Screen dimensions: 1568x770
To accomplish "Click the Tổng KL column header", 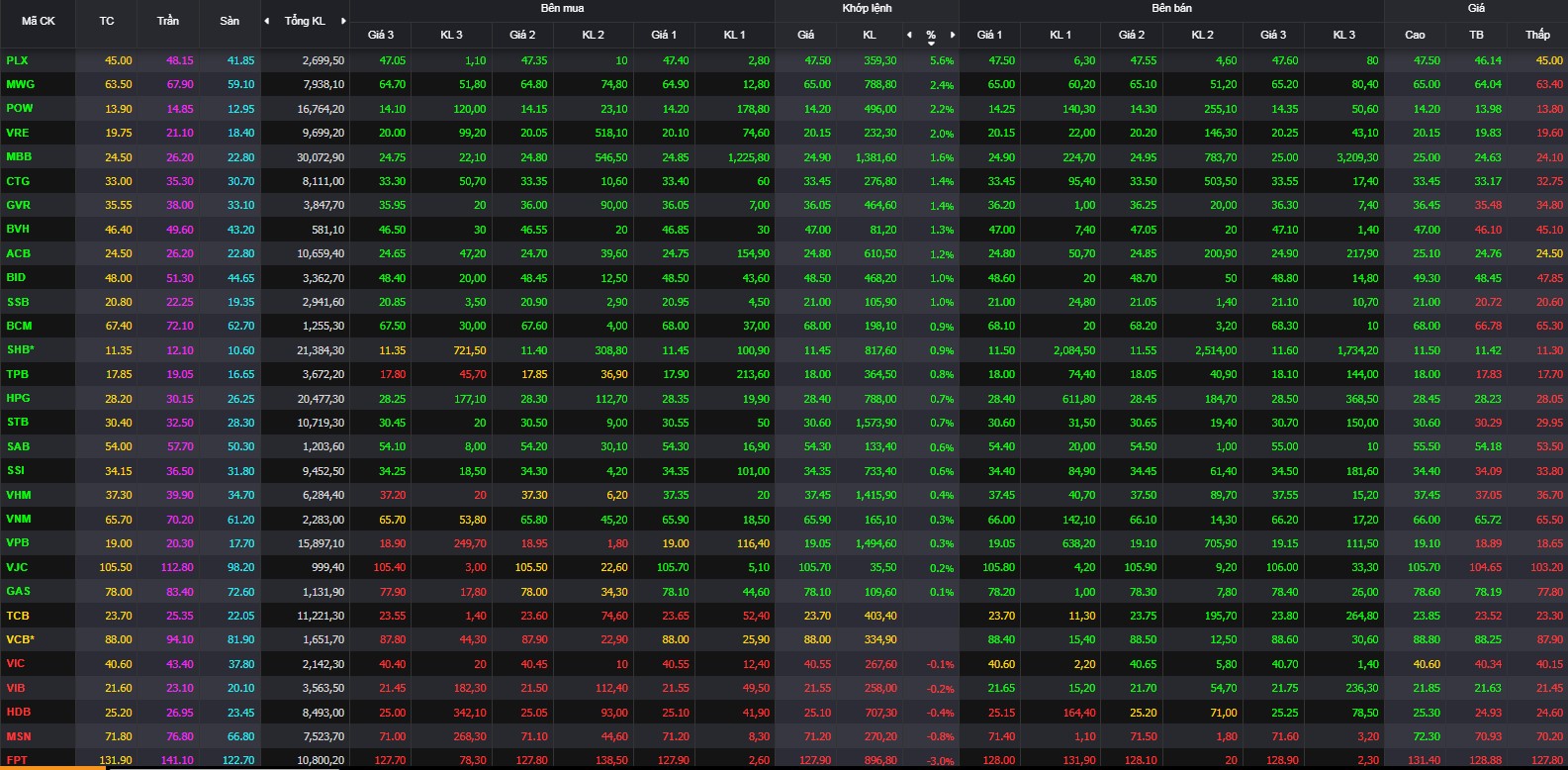I will click(305, 21).
